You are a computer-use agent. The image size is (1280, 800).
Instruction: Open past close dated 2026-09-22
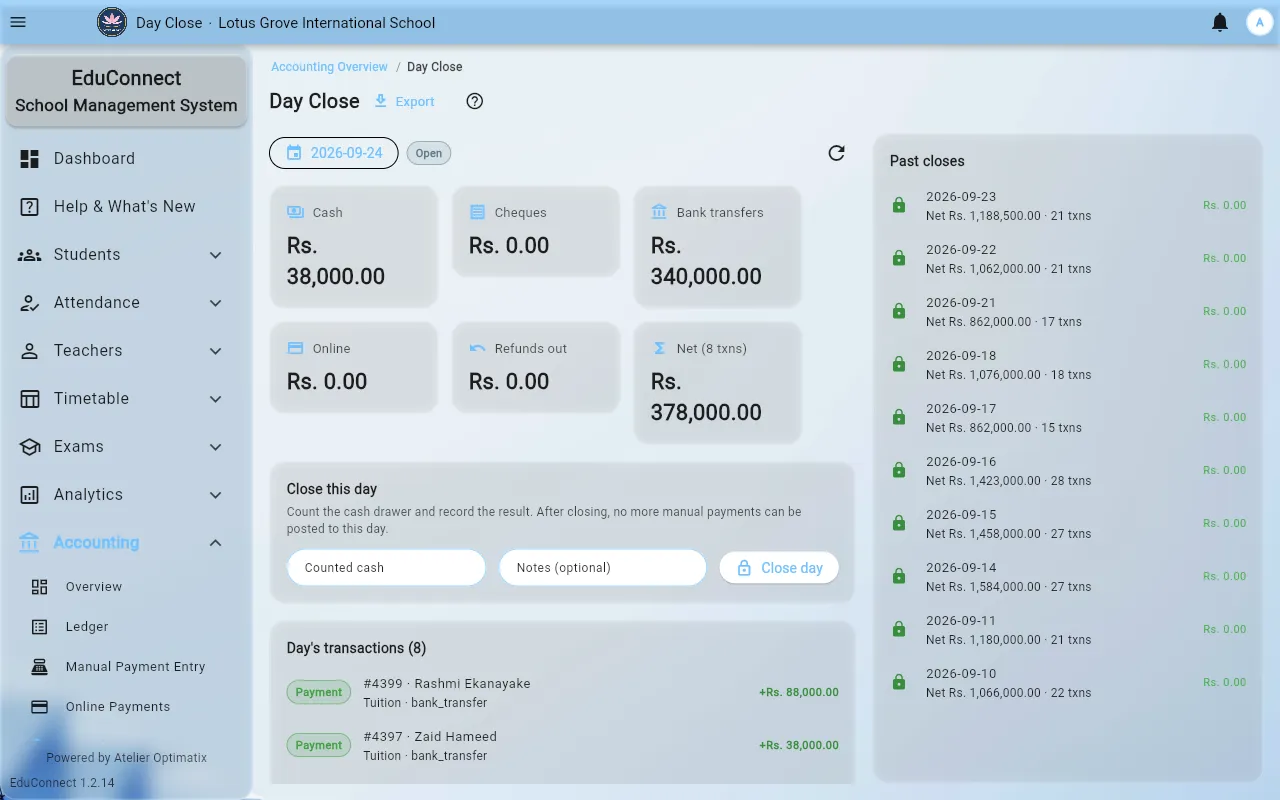(x=1068, y=258)
